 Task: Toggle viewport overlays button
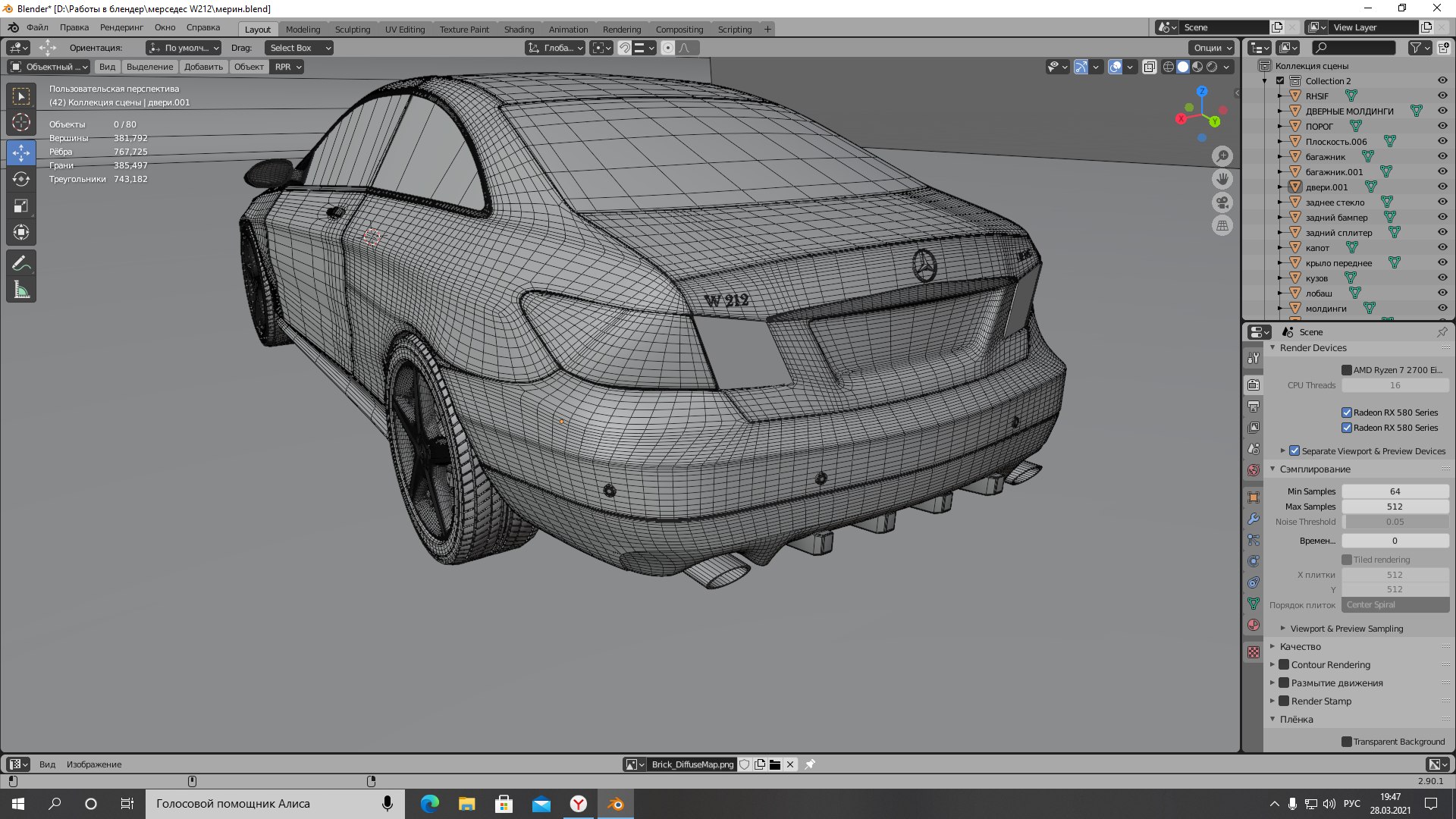1115,67
